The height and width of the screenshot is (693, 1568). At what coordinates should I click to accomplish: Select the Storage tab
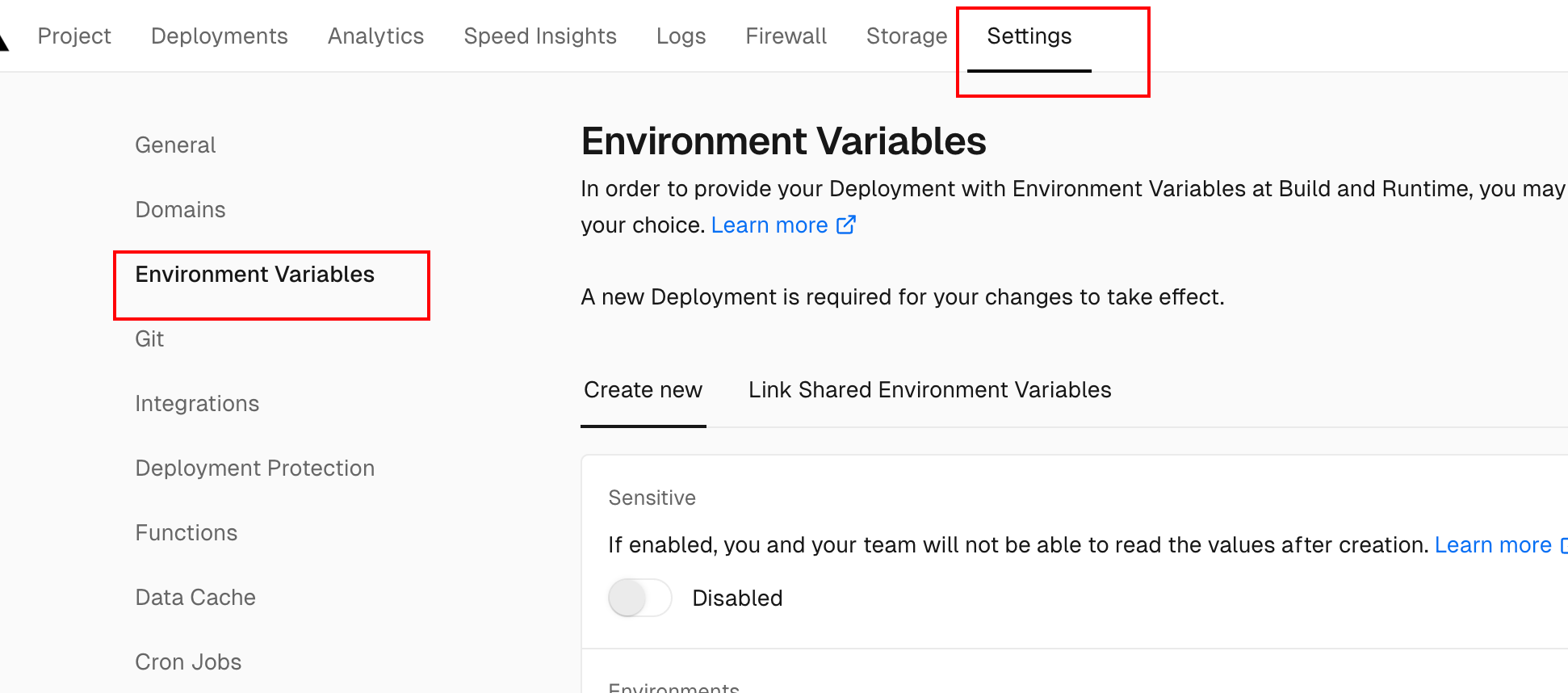(906, 36)
